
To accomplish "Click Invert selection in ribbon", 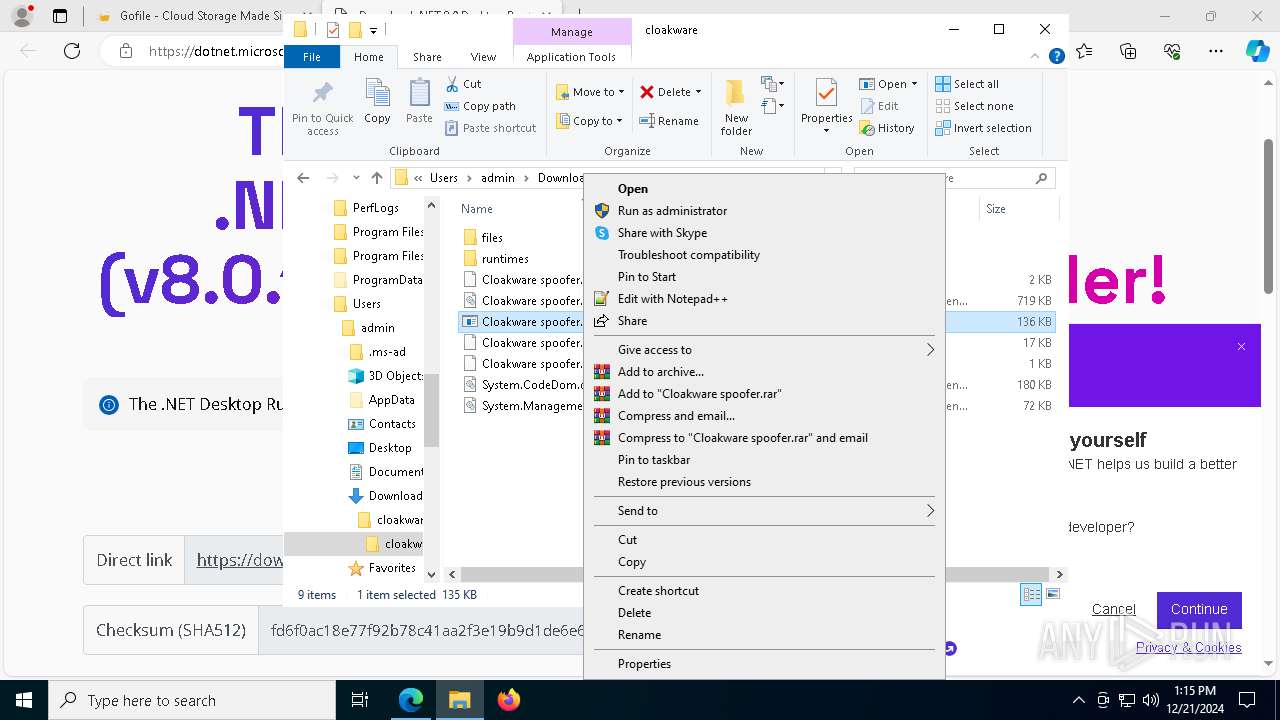I will [983, 128].
